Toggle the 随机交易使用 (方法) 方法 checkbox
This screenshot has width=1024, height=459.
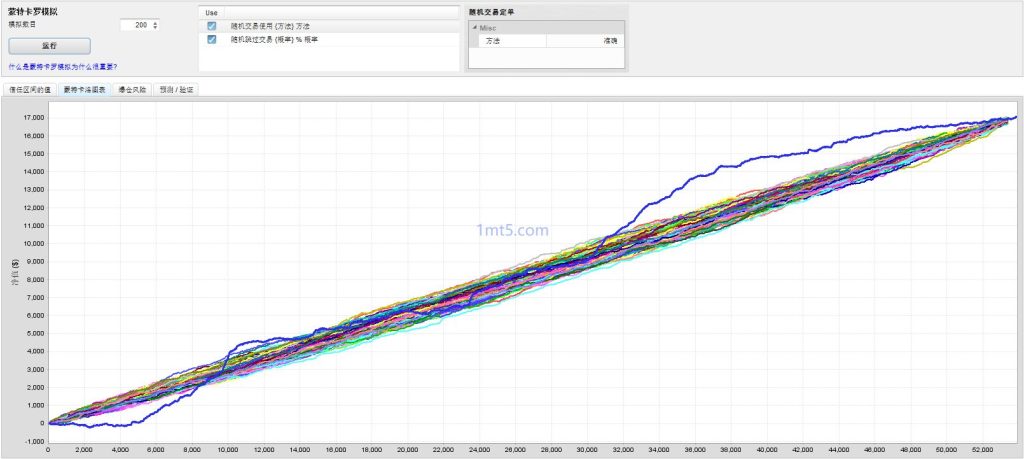[212, 26]
